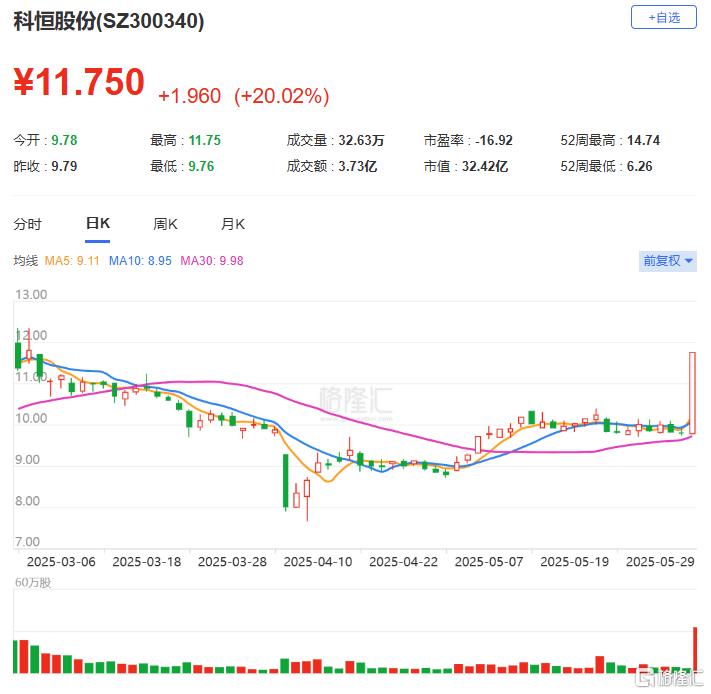Click the +20.02% change percentage
The width and height of the screenshot is (711, 694).
click(x=282, y=96)
